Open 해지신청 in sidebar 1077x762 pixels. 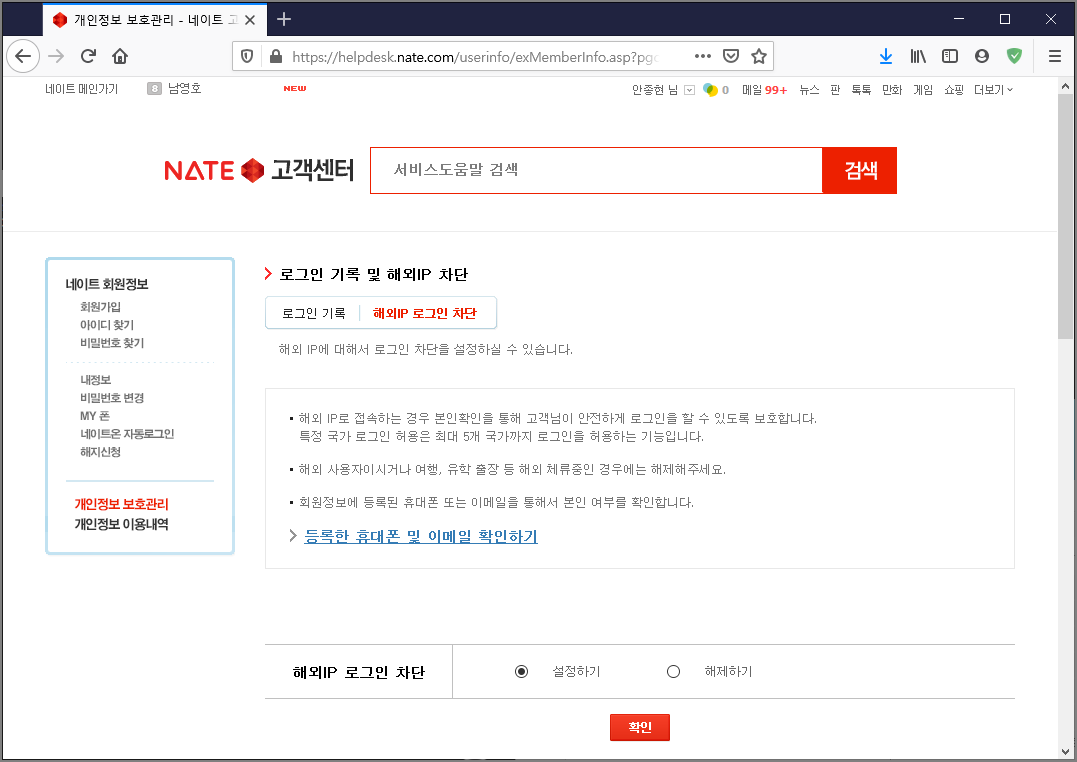pos(100,452)
